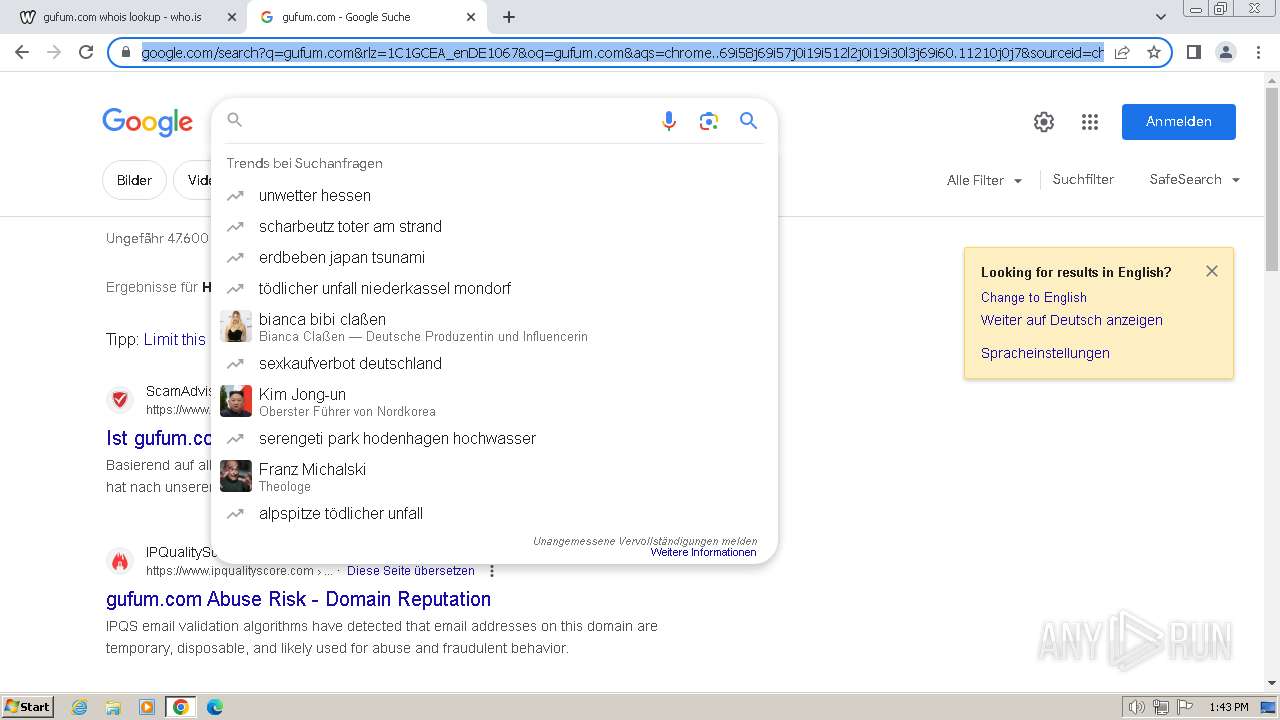Click the ScamAdviser shield favicon
This screenshot has height=720, width=1280.
pyautogui.click(x=120, y=400)
